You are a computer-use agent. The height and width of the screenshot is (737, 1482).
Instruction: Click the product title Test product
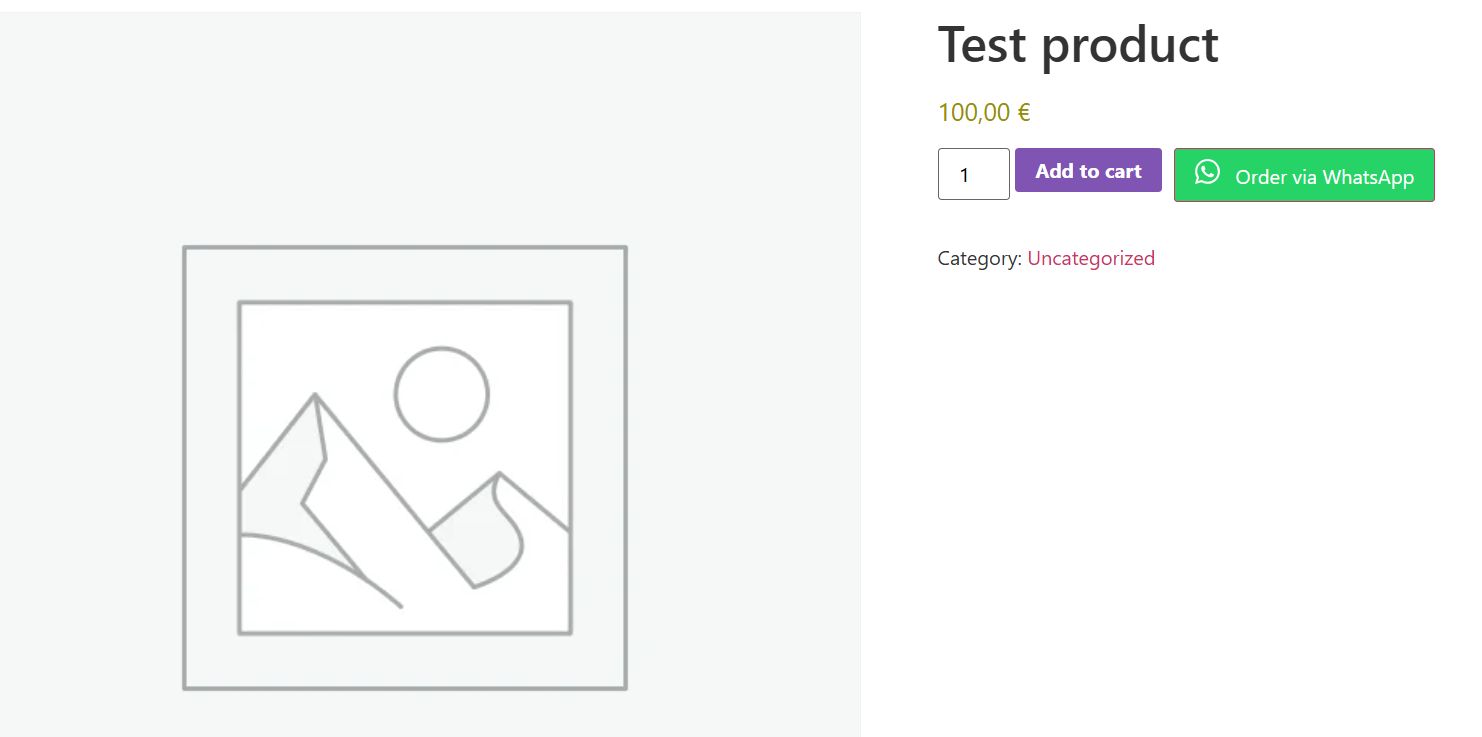click(1077, 45)
